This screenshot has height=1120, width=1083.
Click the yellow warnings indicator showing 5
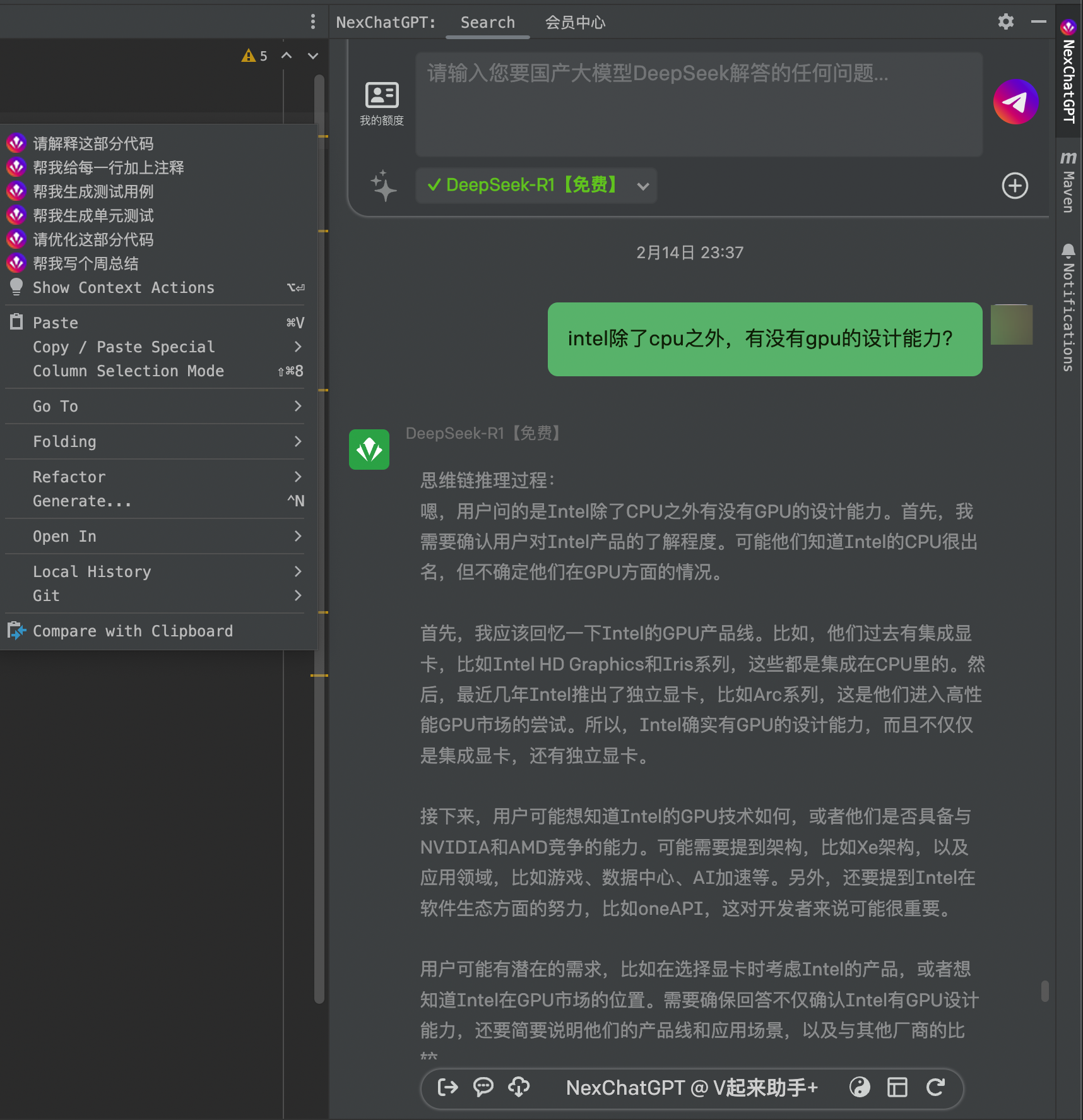[255, 56]
